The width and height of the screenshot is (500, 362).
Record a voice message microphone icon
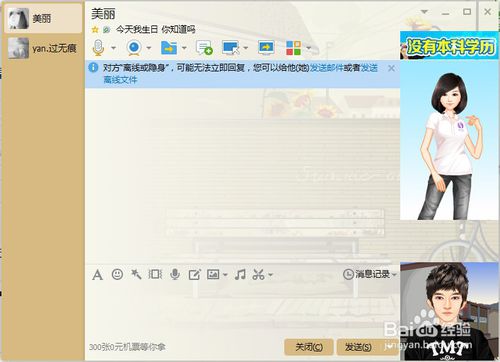[x=175, y=274]
